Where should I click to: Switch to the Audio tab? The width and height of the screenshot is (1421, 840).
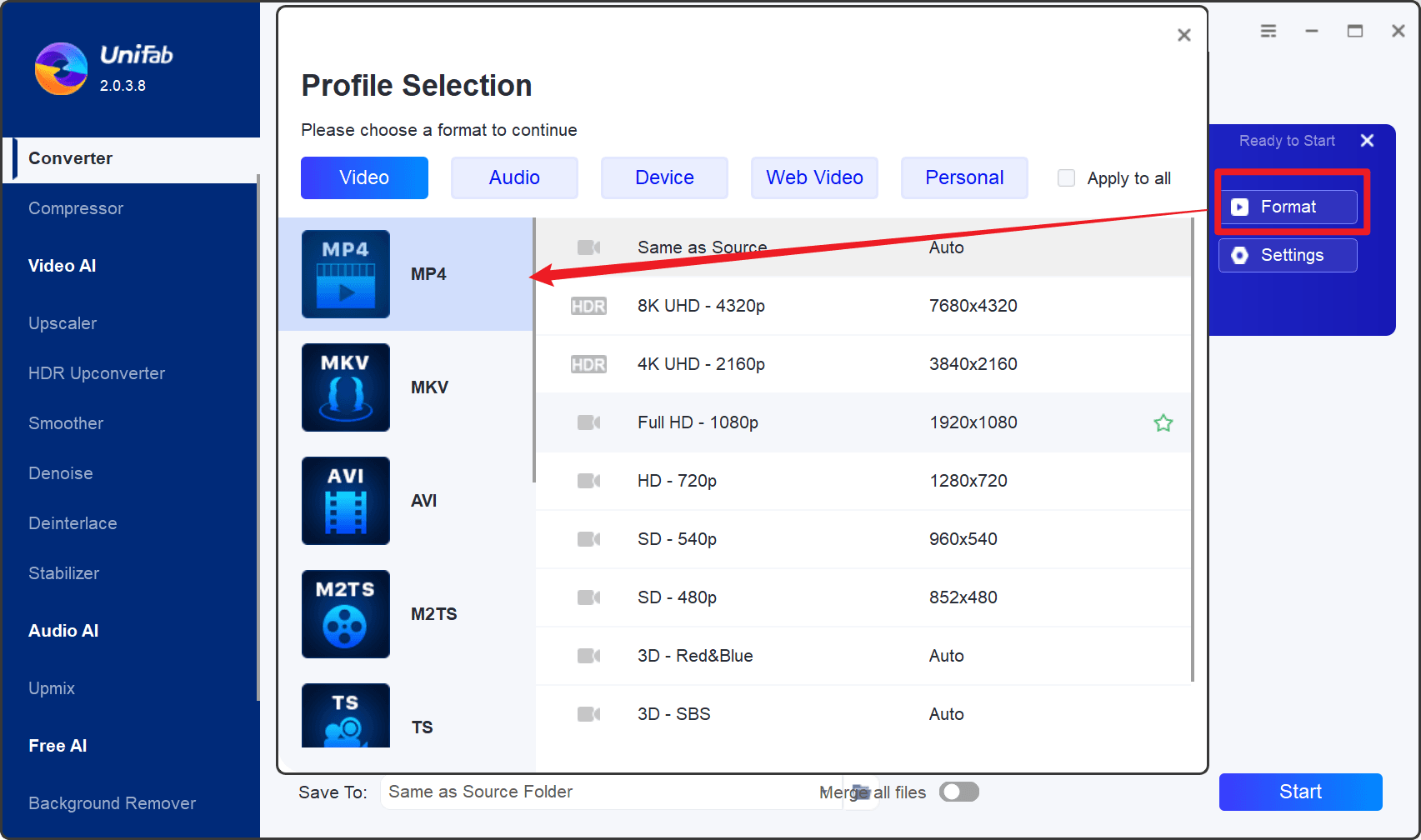(x=514, y=177)
